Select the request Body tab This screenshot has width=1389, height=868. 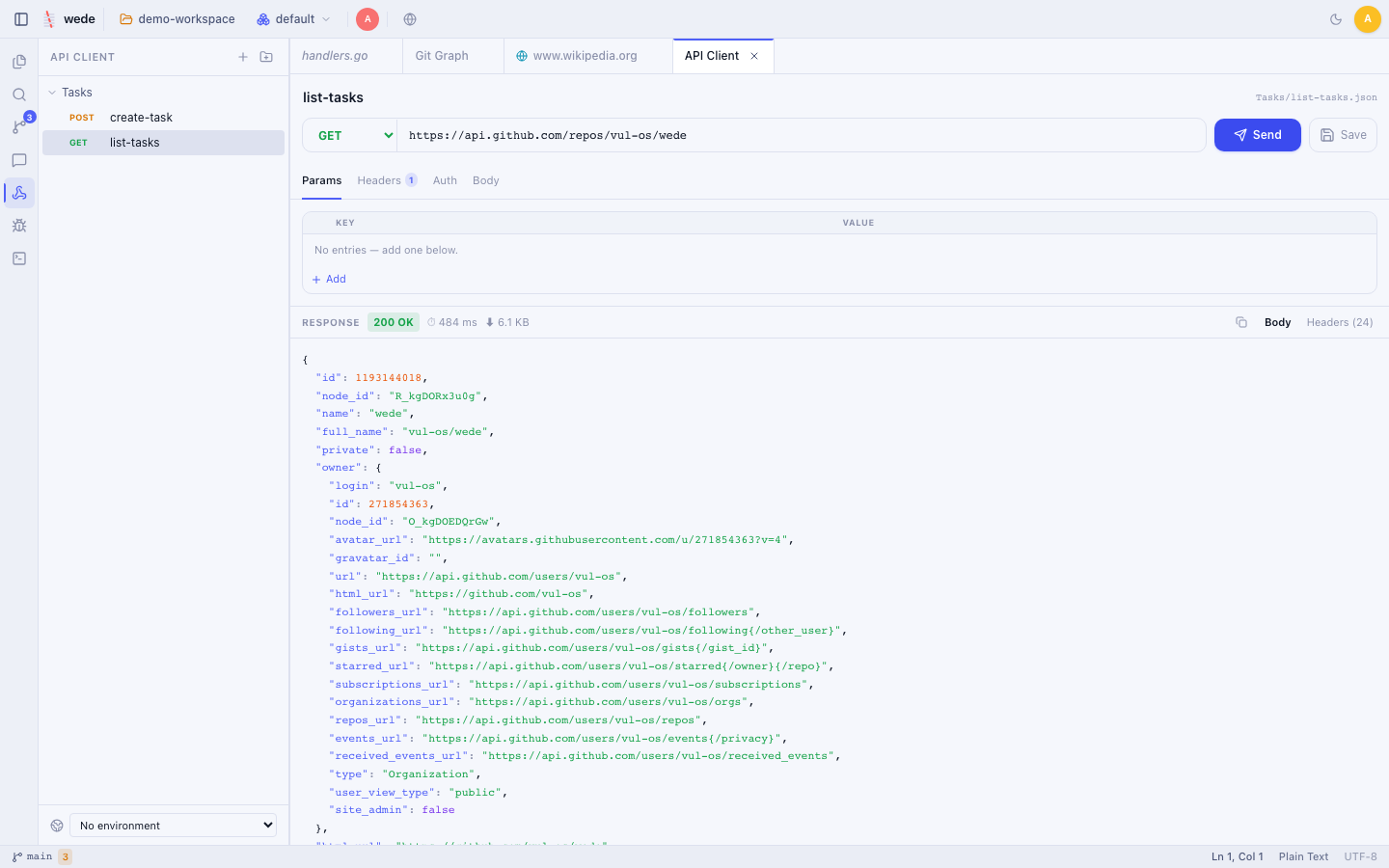coord(486,180)
